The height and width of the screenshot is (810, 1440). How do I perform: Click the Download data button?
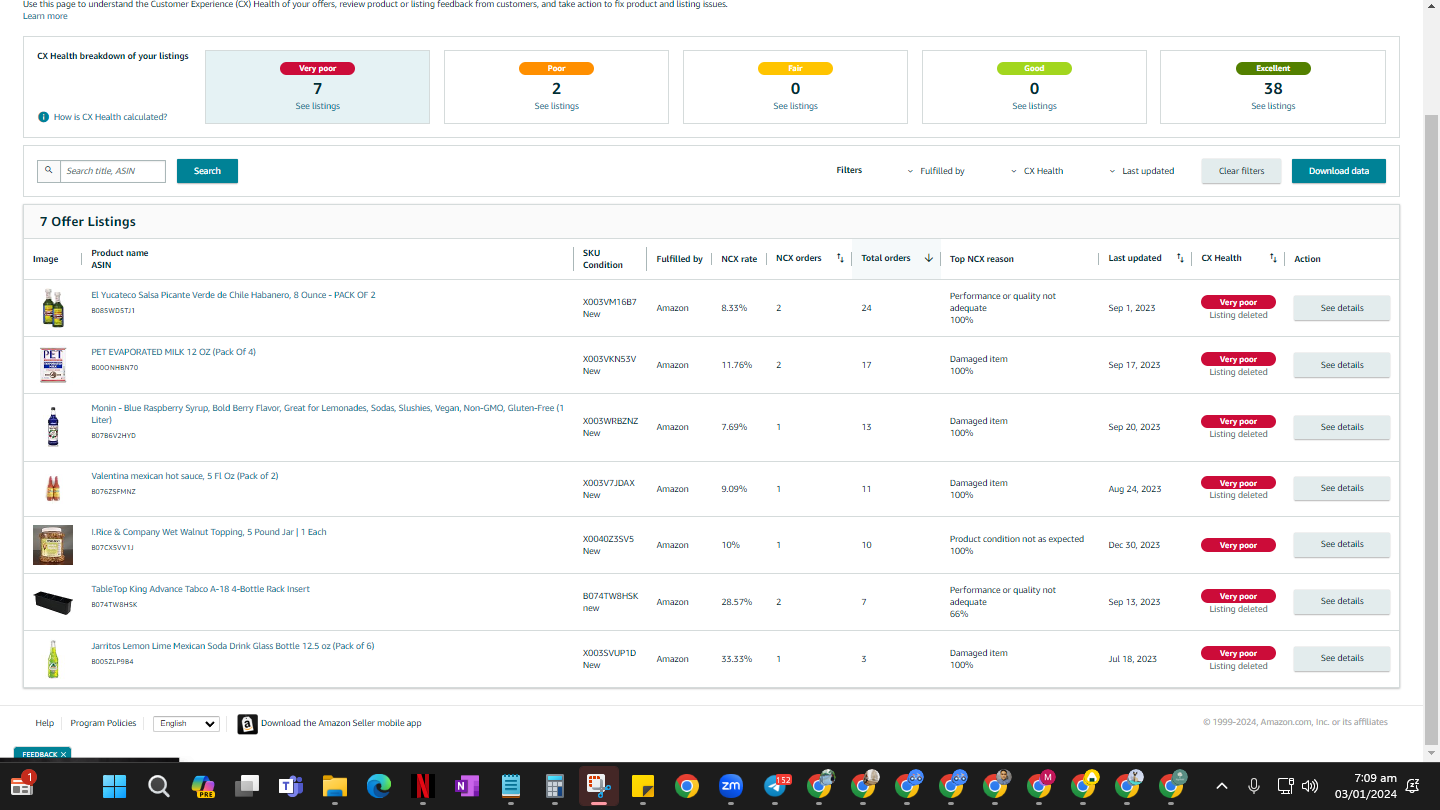coord(1339,171)
